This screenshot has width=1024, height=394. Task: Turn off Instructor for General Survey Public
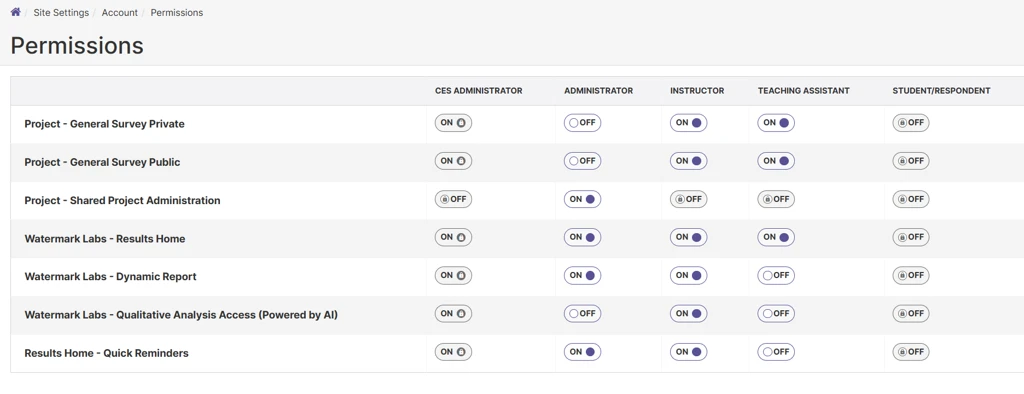click(x=688, y=161)
